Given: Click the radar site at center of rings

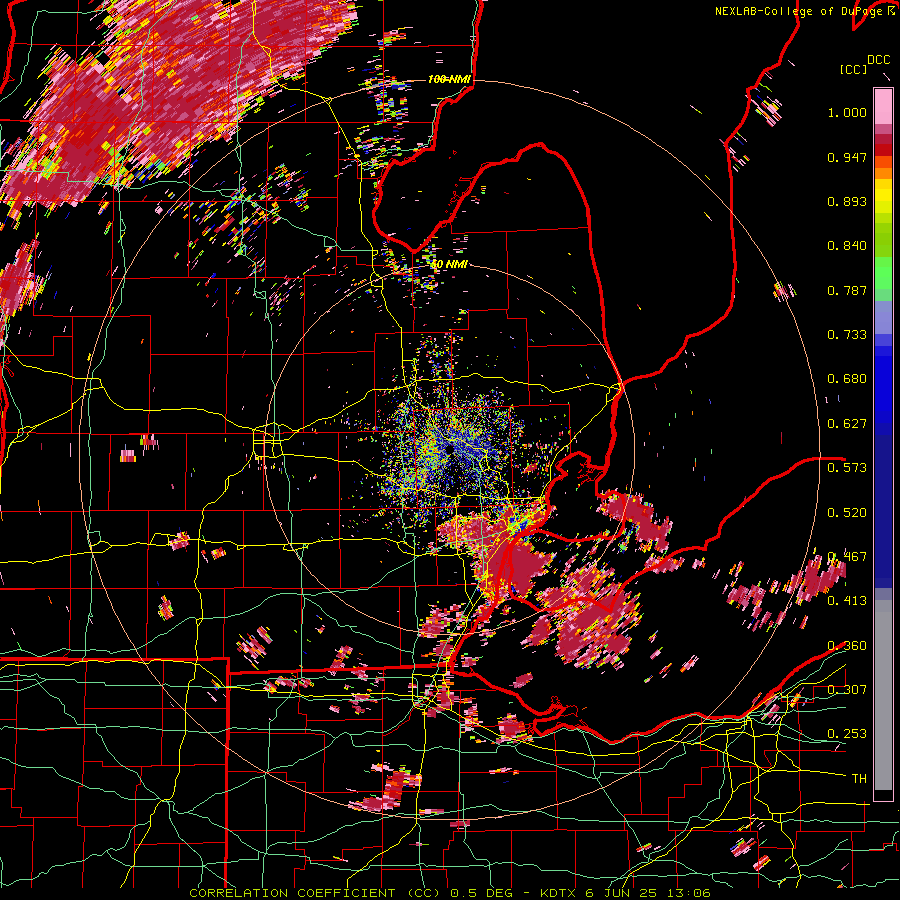Looking at the screenshot, I should coord(449,449).
